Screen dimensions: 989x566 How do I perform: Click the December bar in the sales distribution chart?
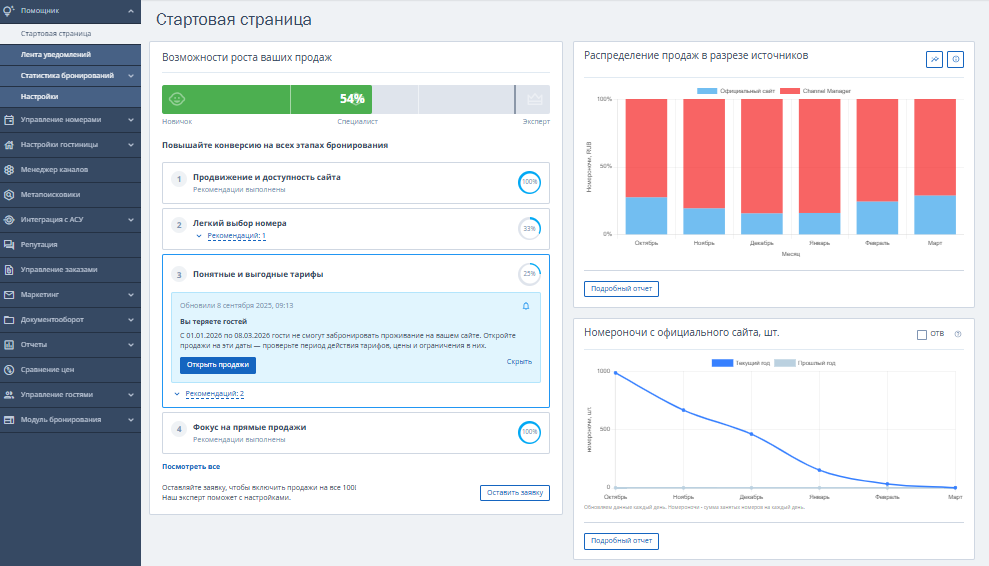762,167
